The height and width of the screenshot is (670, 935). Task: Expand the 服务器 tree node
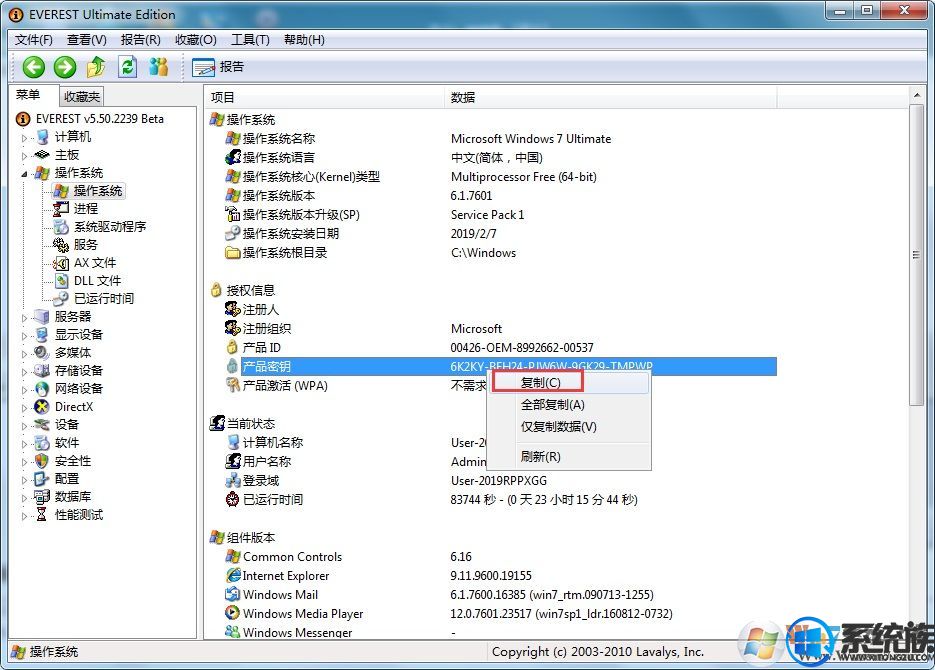[24, 317]
